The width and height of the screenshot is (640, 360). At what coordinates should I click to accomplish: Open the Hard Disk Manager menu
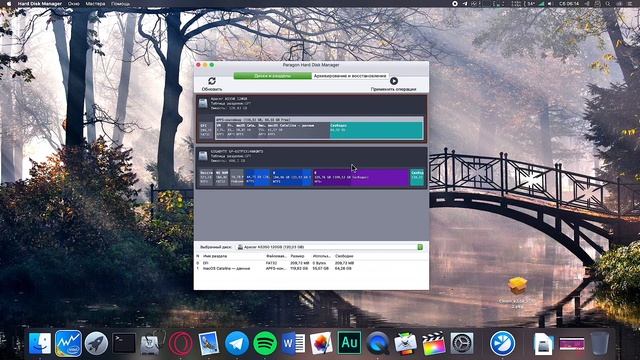40,4
